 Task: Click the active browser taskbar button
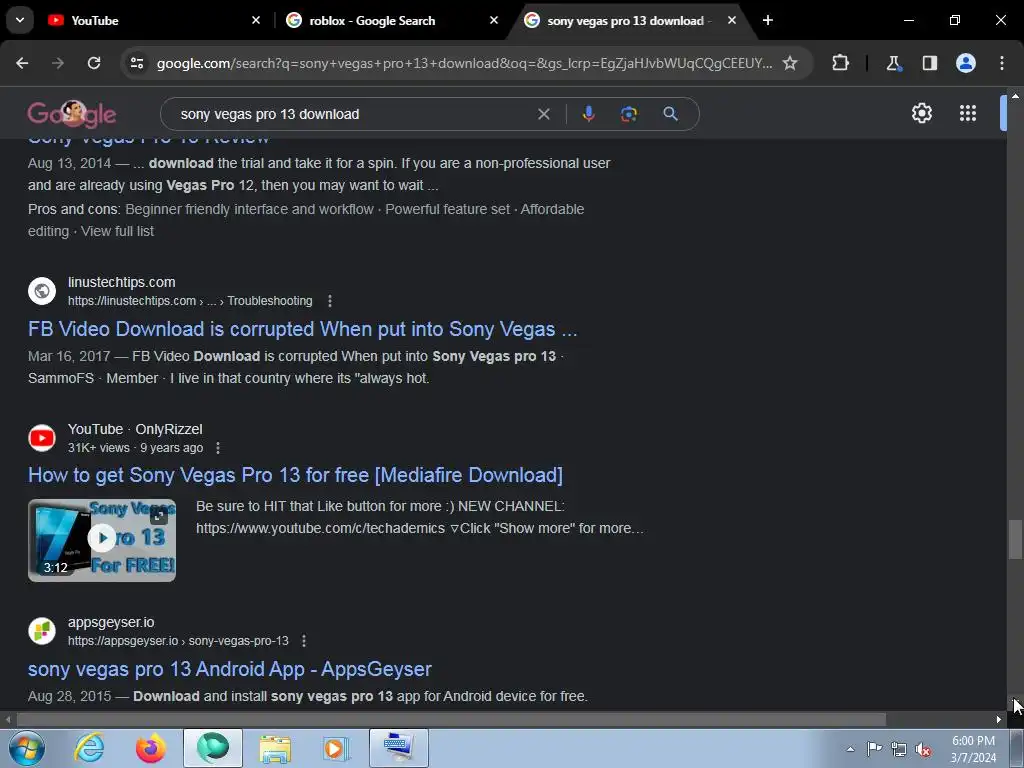(x=213, y=748)
